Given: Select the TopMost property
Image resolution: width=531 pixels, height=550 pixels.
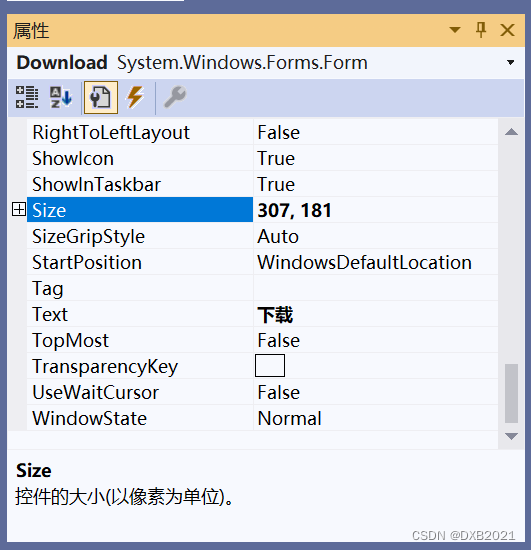Looking at the screenshot, I should pos(140,340).
